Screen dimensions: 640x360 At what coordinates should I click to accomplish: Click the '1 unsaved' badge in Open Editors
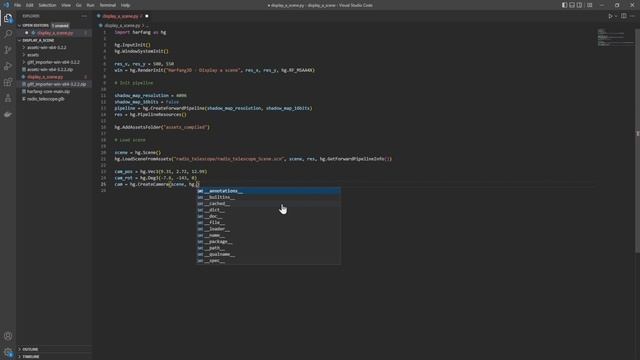click(60, 25)
